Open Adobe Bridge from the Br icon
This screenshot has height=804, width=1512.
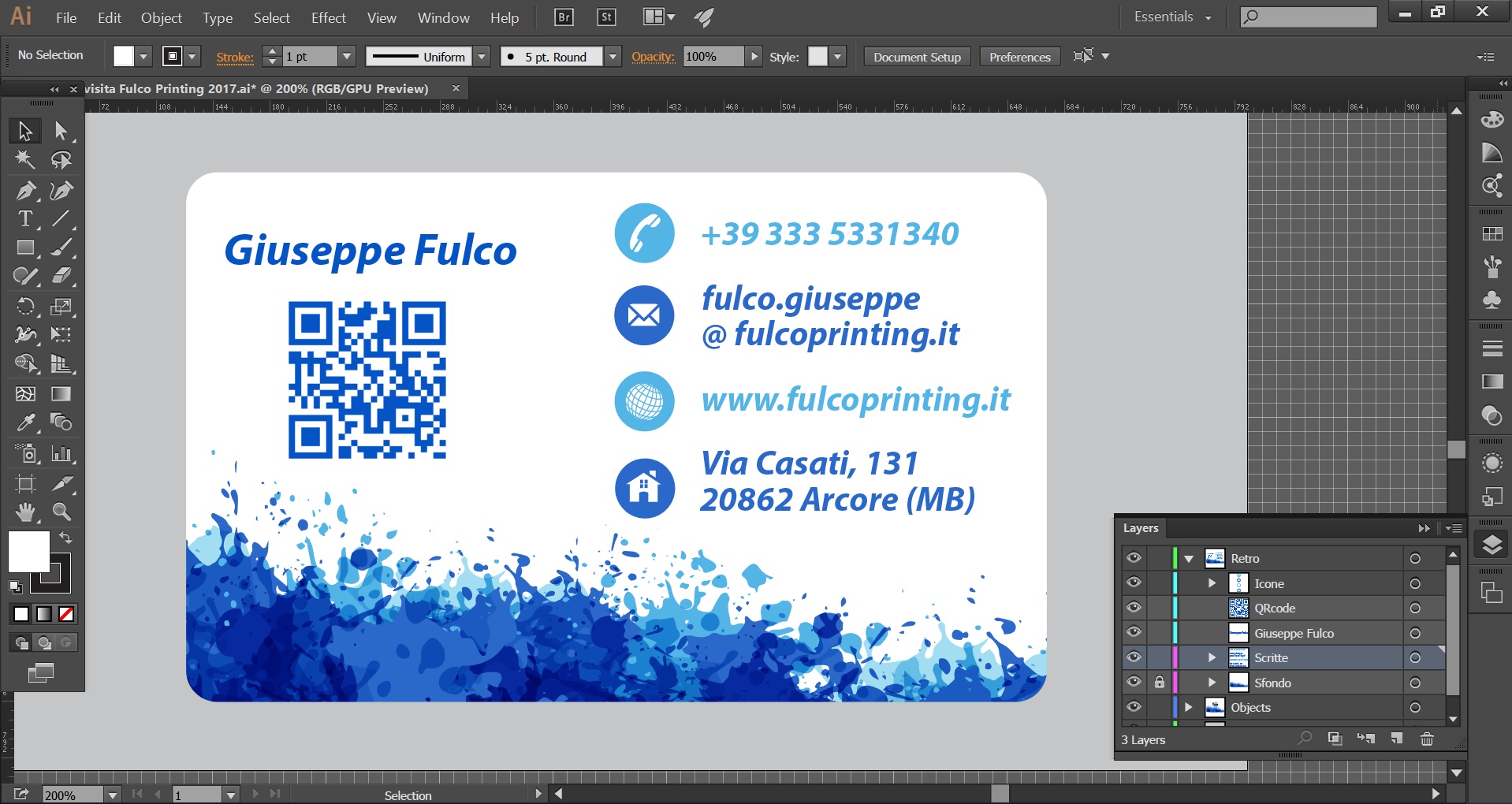[564, 17]
